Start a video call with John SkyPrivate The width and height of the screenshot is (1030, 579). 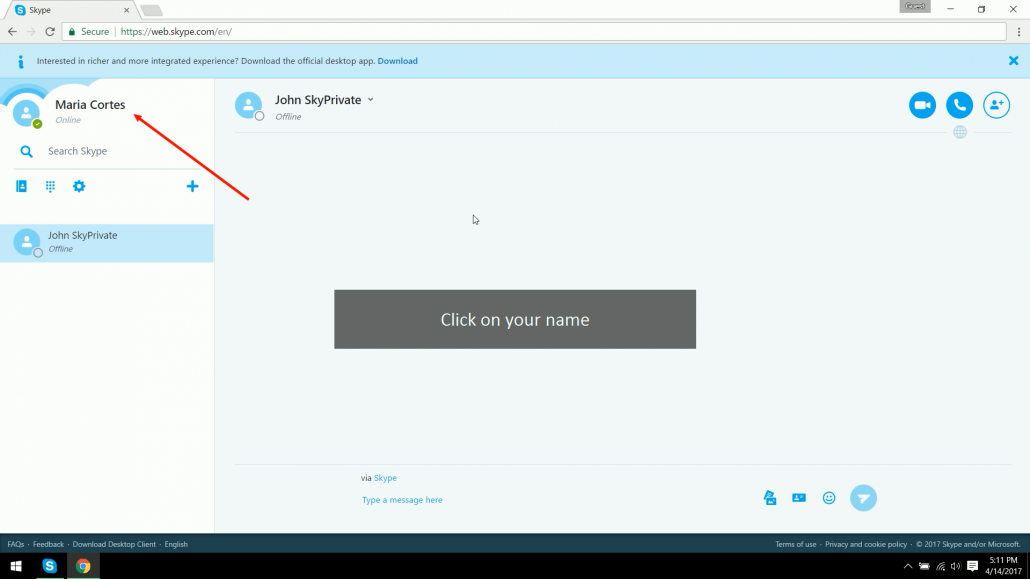pos(922,105)
